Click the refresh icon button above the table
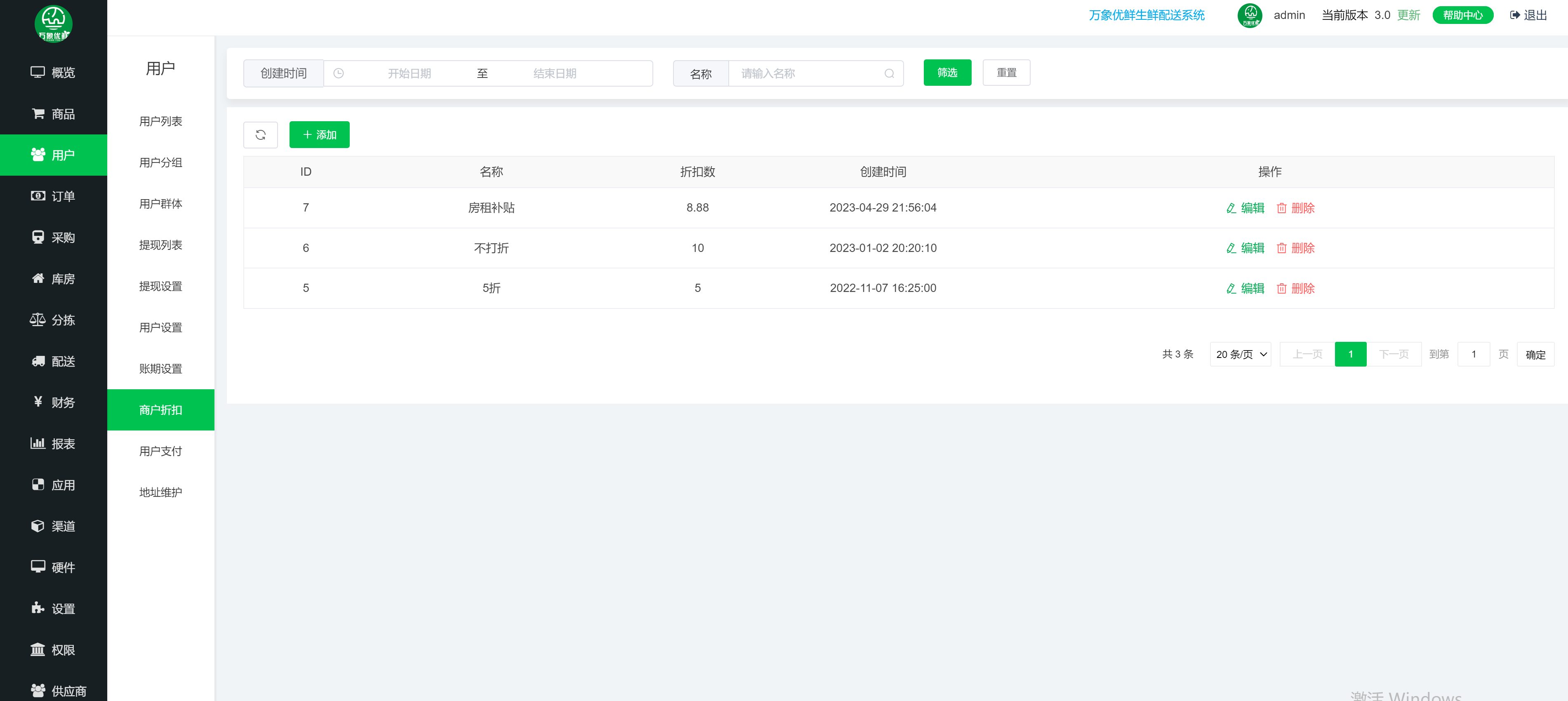 point(261,134)
